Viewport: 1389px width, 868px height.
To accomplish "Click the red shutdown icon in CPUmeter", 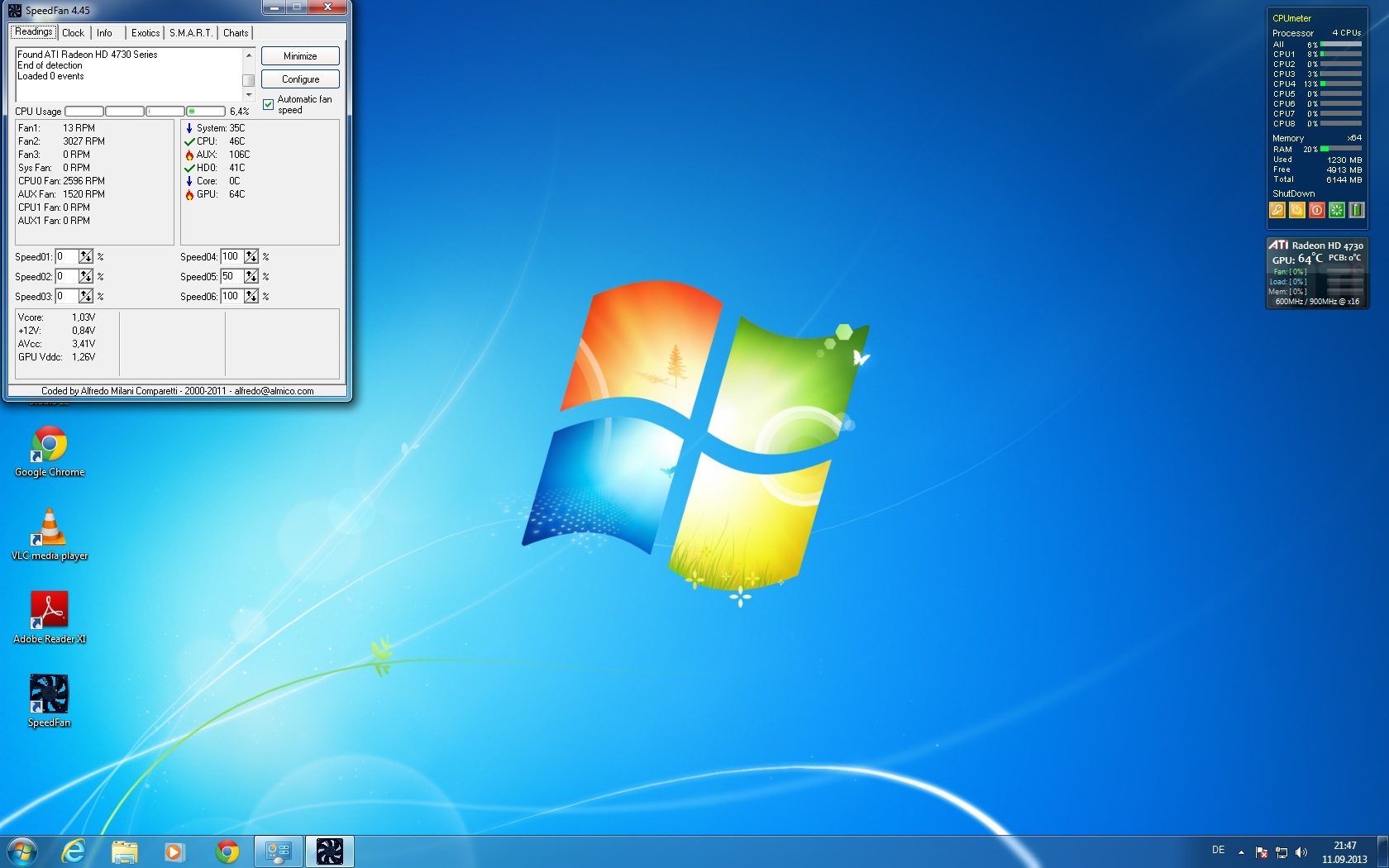I will (1317, 210).
